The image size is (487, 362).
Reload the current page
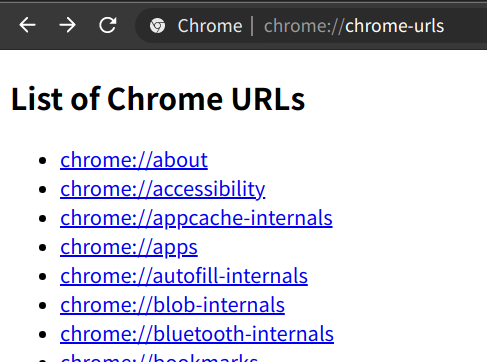108,25
